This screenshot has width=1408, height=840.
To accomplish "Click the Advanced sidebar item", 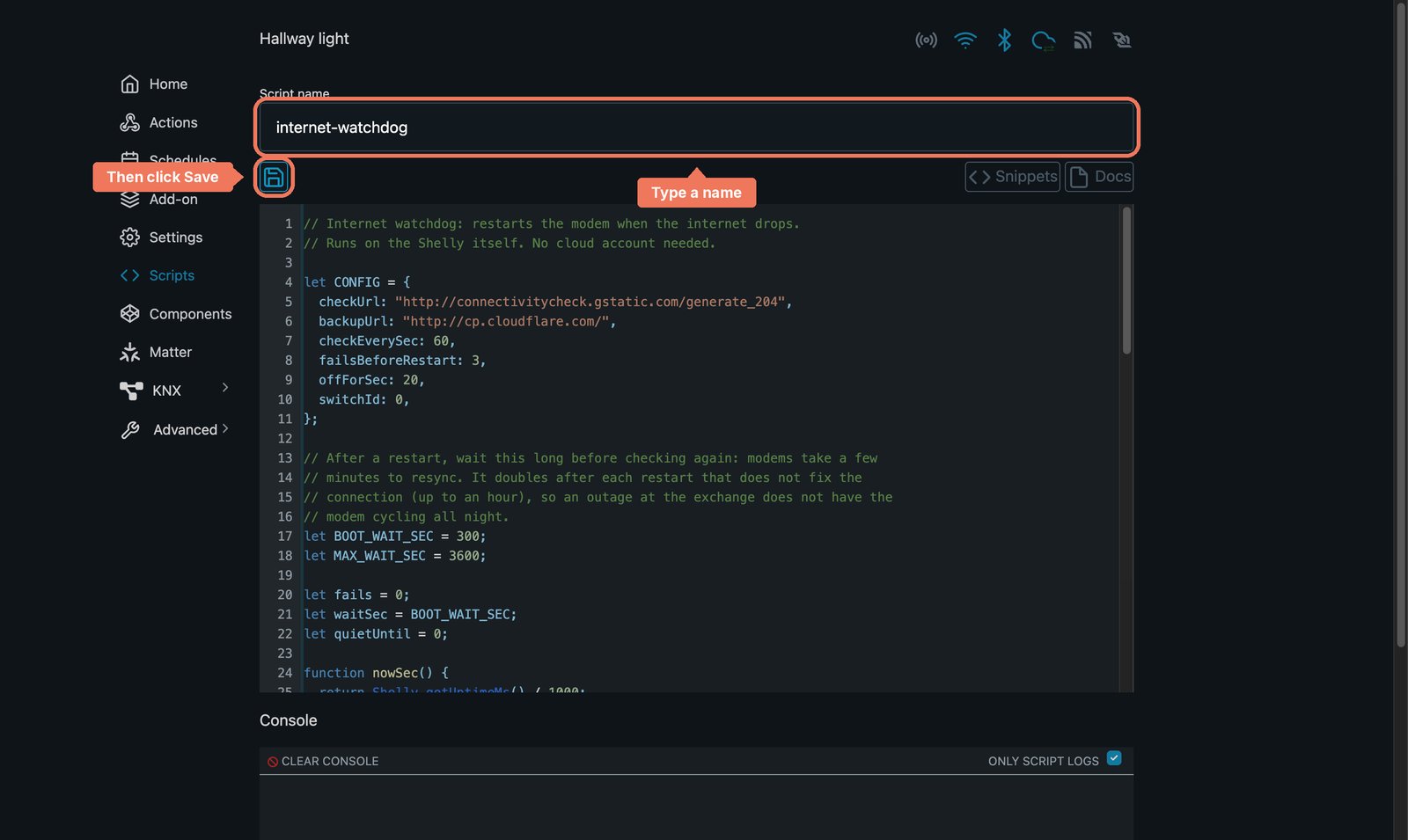I will (170, 429).
